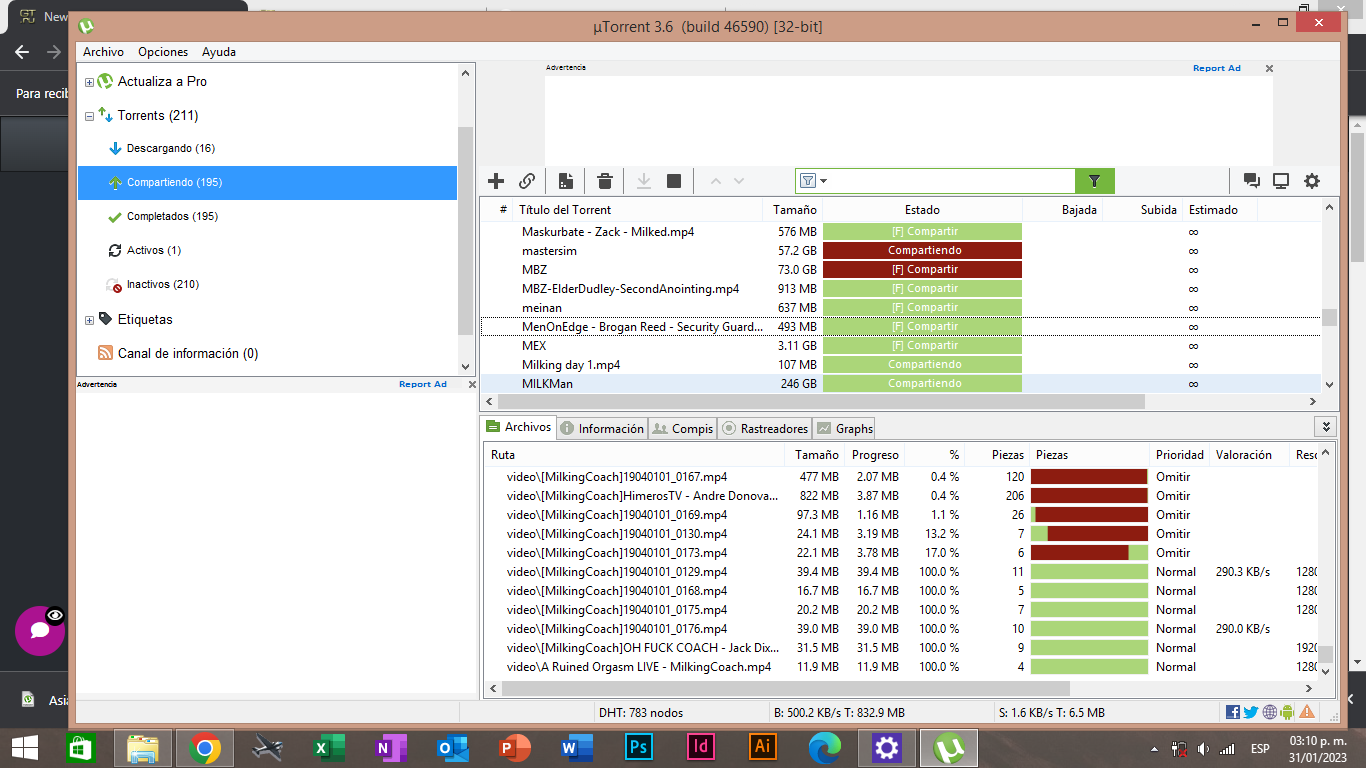
Task: Show the Descargando (16) torrents category
Action: (x=170, y=148)
